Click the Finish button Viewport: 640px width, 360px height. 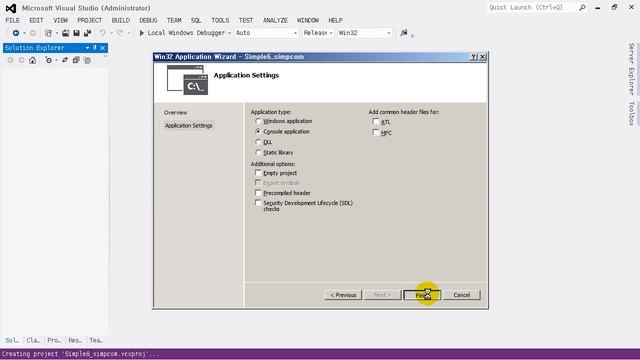click(422, 295)
